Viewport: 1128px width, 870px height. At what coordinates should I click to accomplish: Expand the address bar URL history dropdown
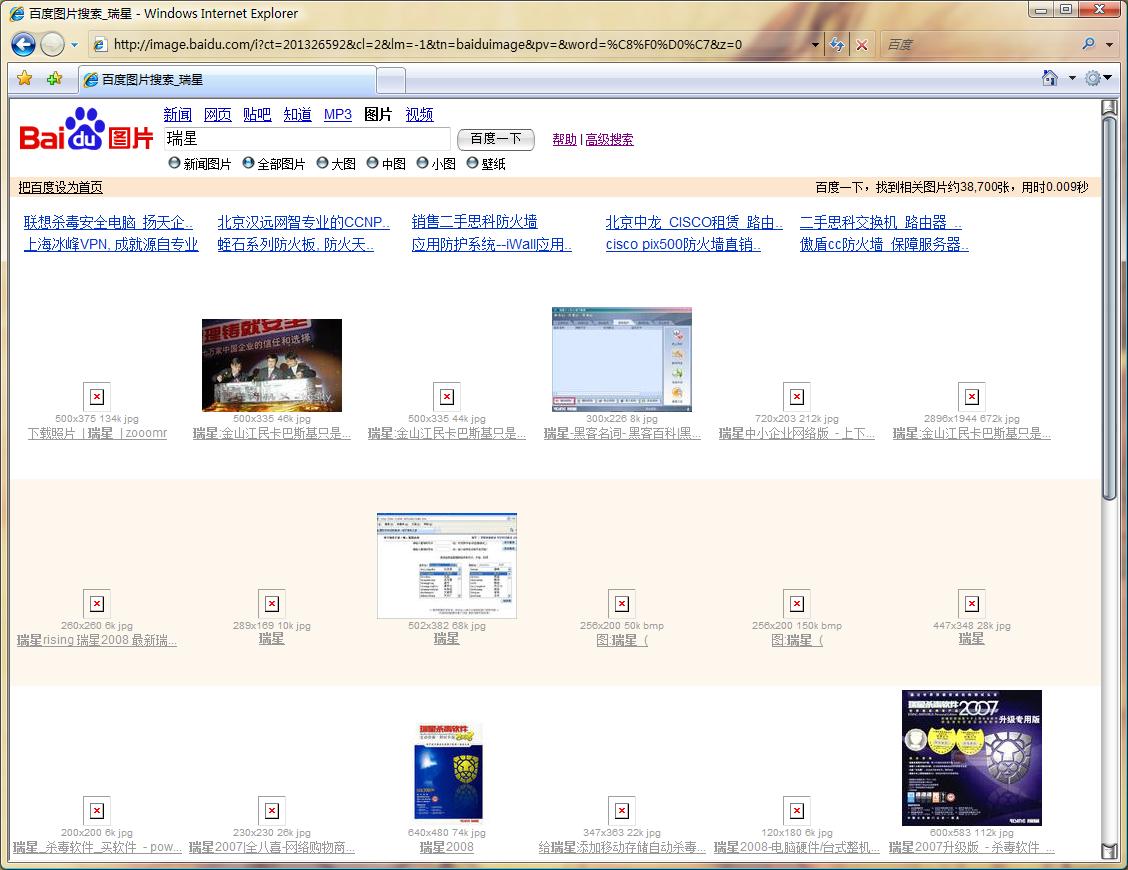coord(815,45)
